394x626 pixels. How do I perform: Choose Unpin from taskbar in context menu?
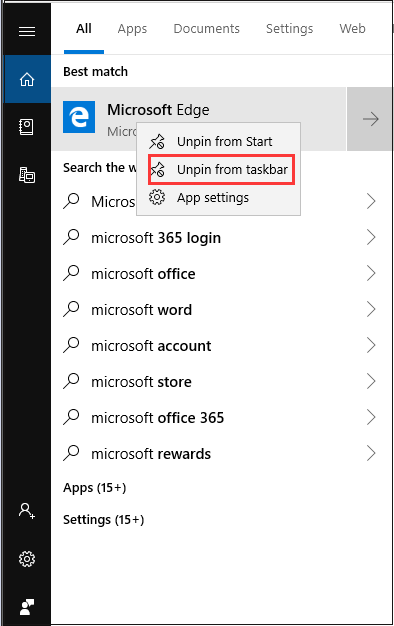pos(218,169)
